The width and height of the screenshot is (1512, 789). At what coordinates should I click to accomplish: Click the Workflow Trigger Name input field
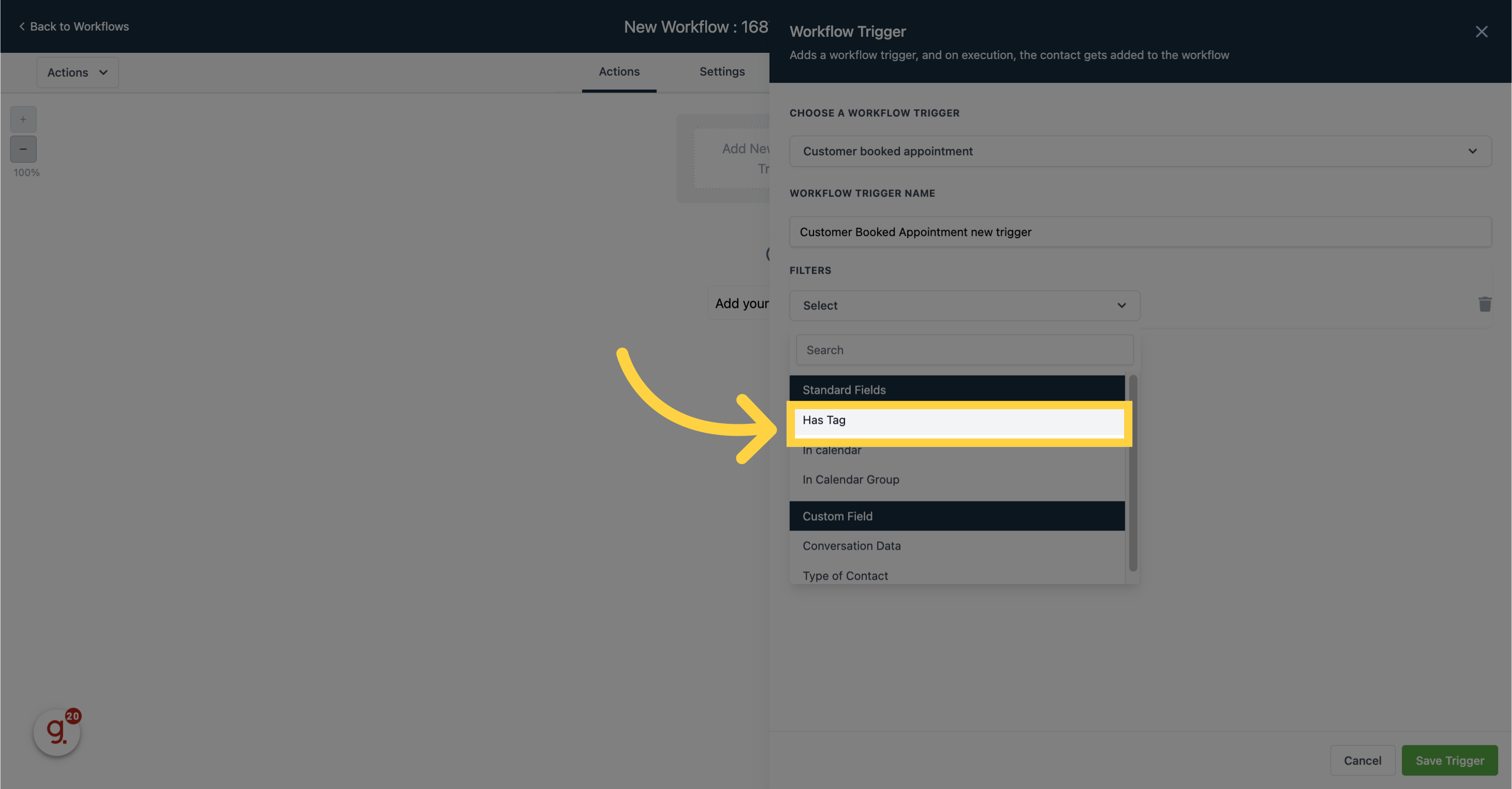pyautogui.click(x=1141, y=231)
